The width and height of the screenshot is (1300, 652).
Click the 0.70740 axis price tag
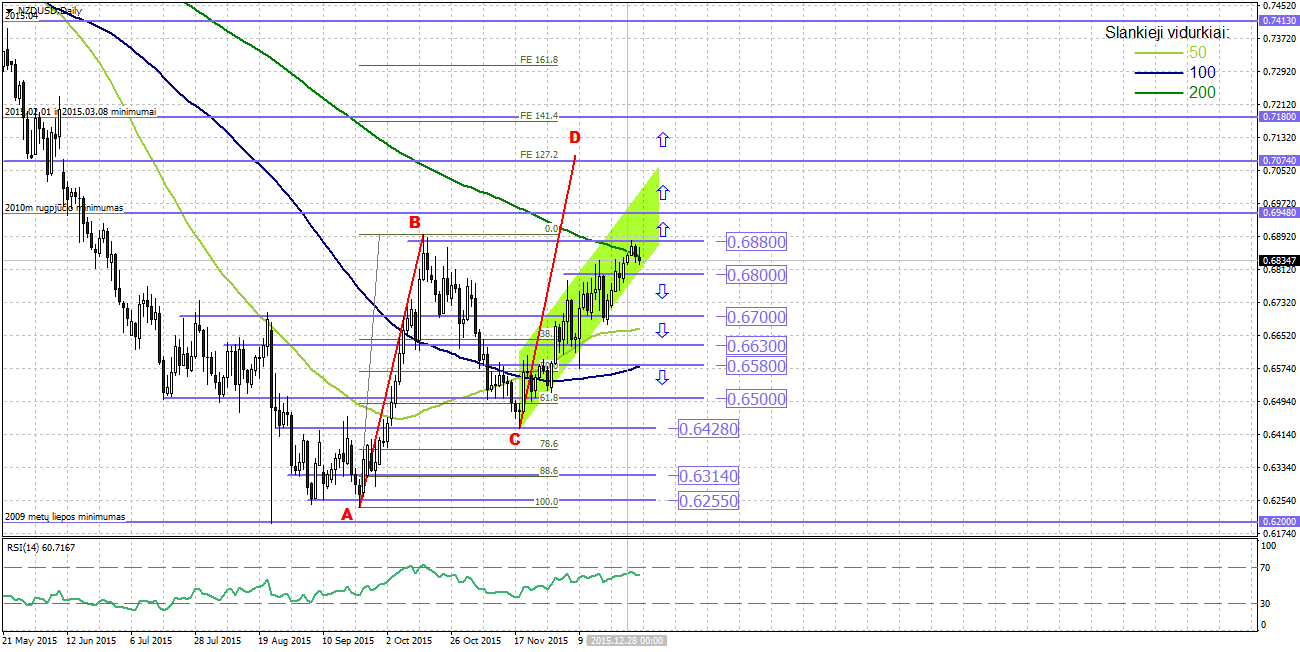1278,160
